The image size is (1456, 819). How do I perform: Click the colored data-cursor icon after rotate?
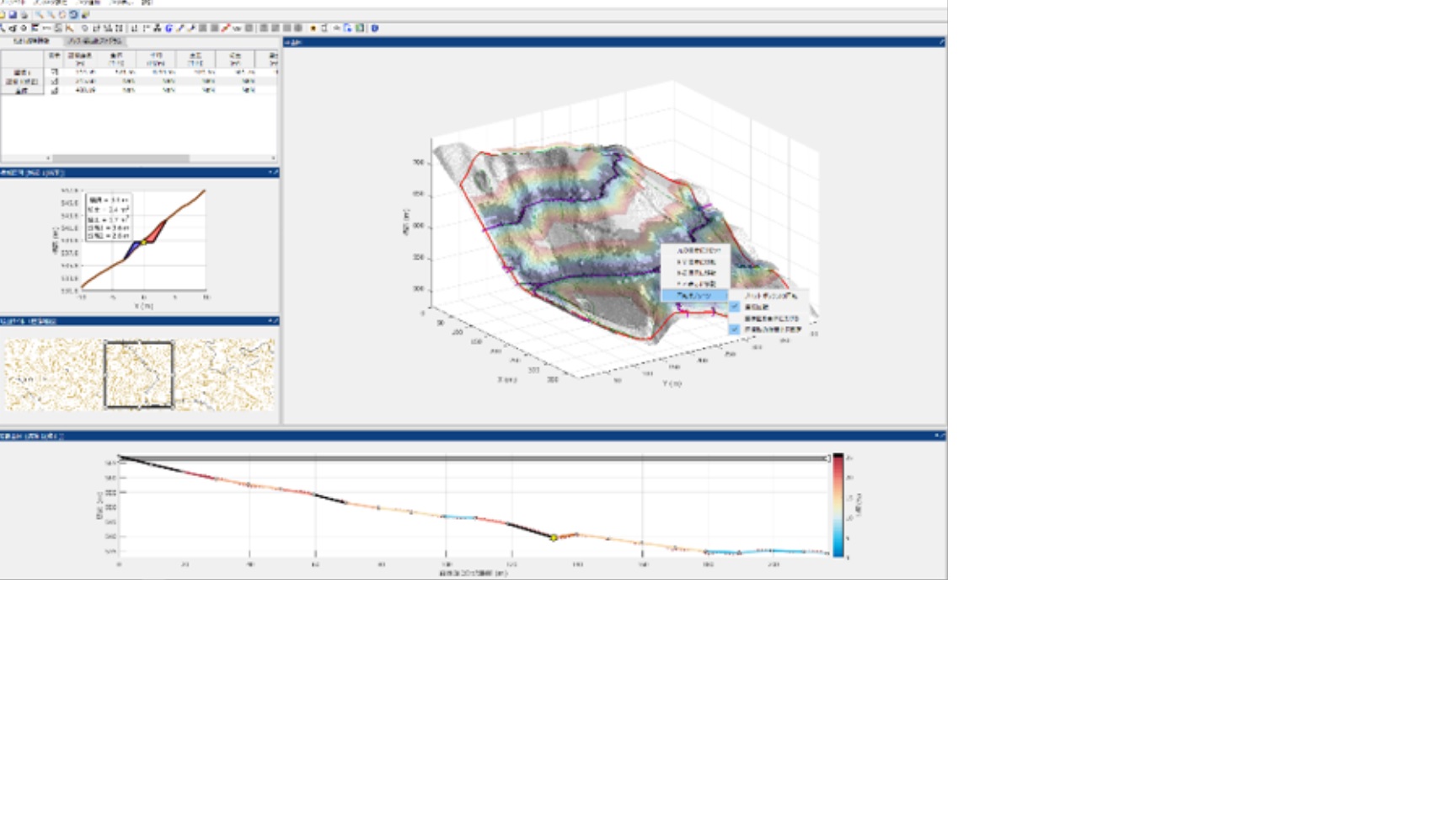pos(85,14)
